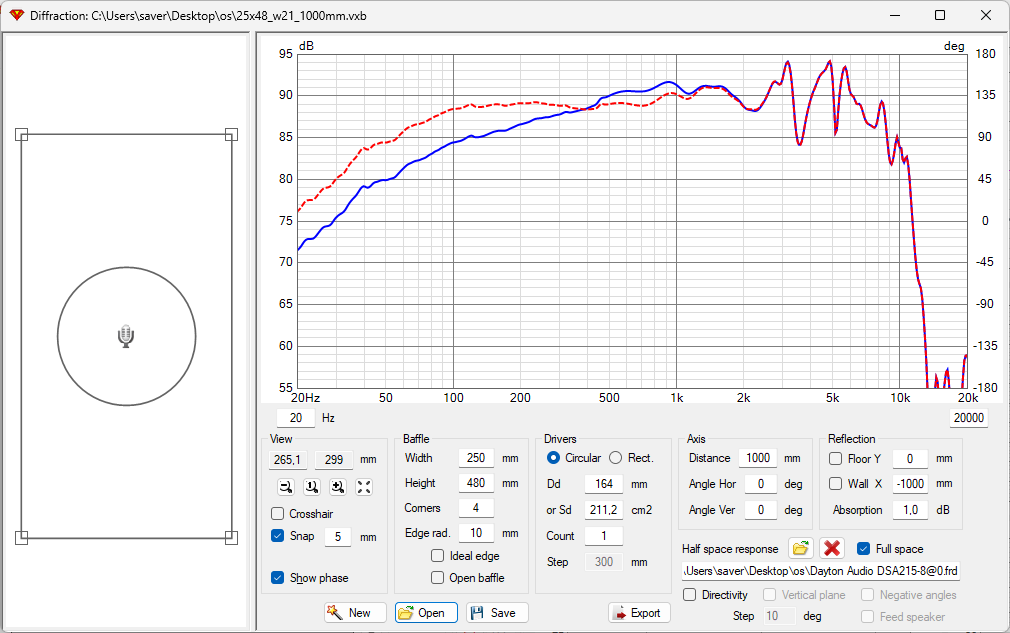The width and height of the screenshot is (1010, 633).
Task: Select the Circular driver radio button
Action: [x=553, y=458]
